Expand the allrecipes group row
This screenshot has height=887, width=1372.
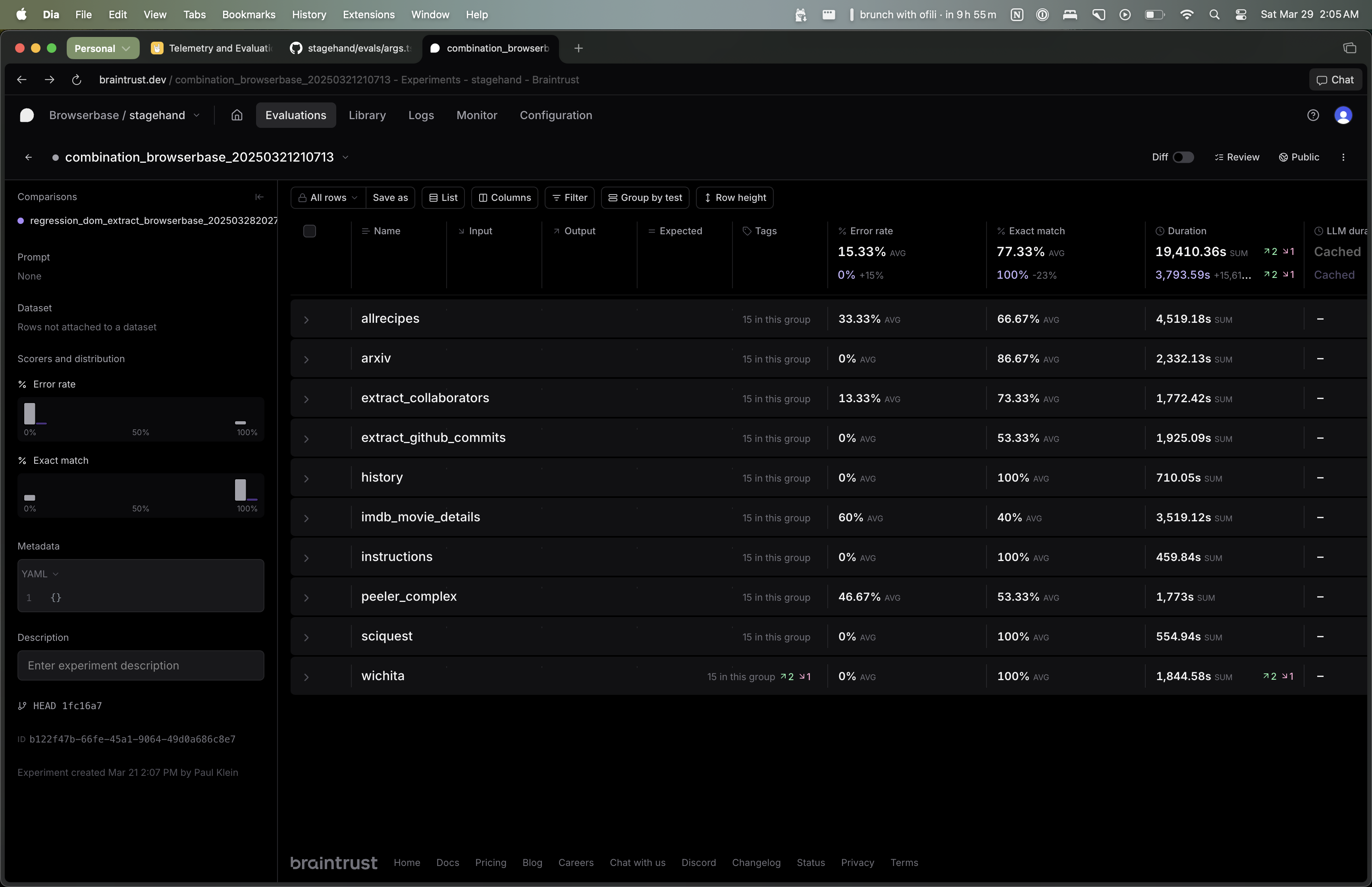click(306, 320)
